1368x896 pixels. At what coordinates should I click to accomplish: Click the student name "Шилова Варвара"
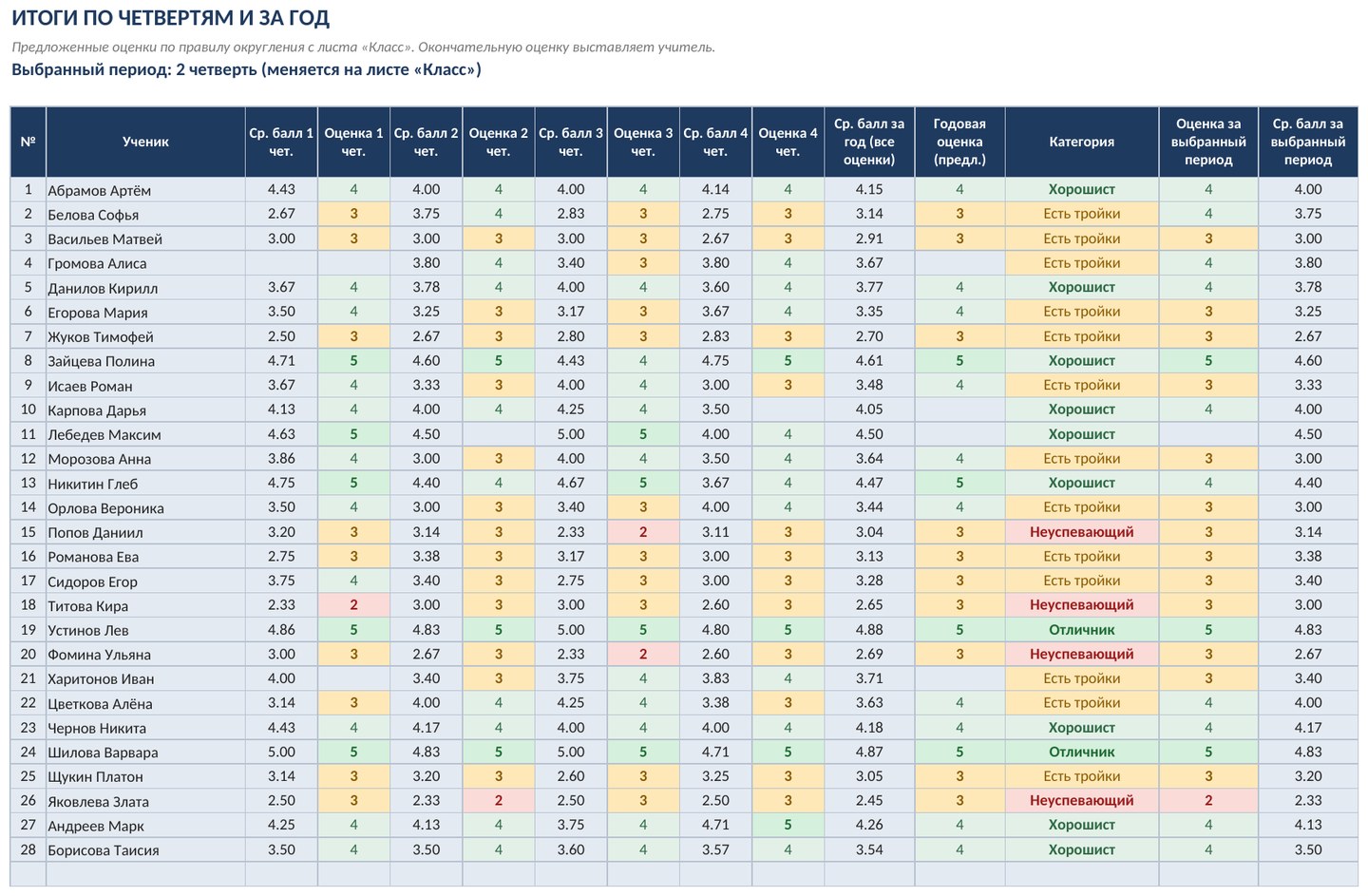tap(103, 753)
